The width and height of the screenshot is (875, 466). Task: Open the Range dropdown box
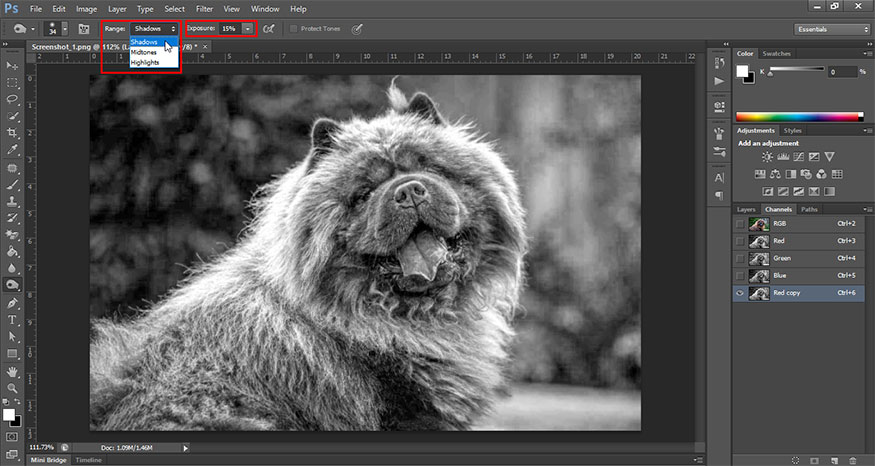[154, 28]
